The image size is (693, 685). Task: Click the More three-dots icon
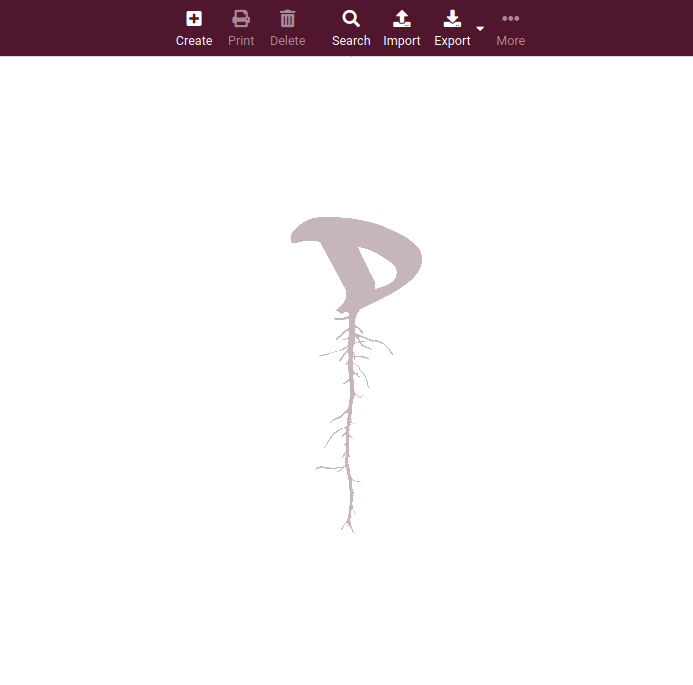510,18
